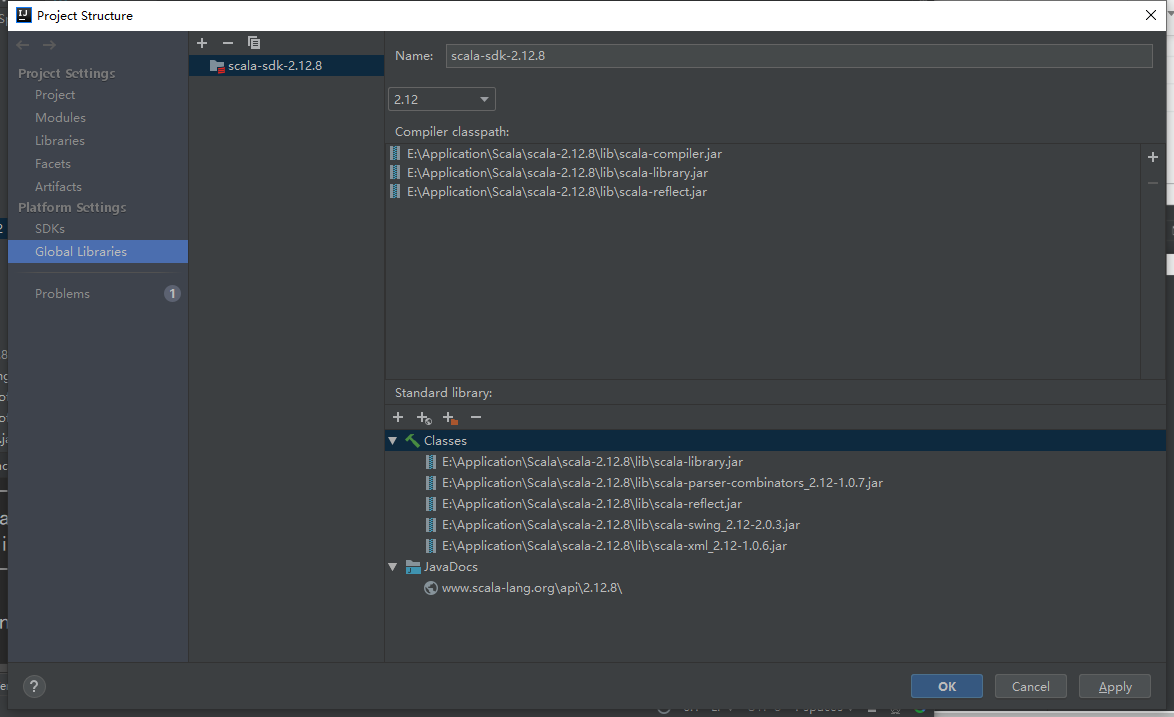Screen dimensions: 1174x717
Task: Open the Modules settings page
Action: 60,118
